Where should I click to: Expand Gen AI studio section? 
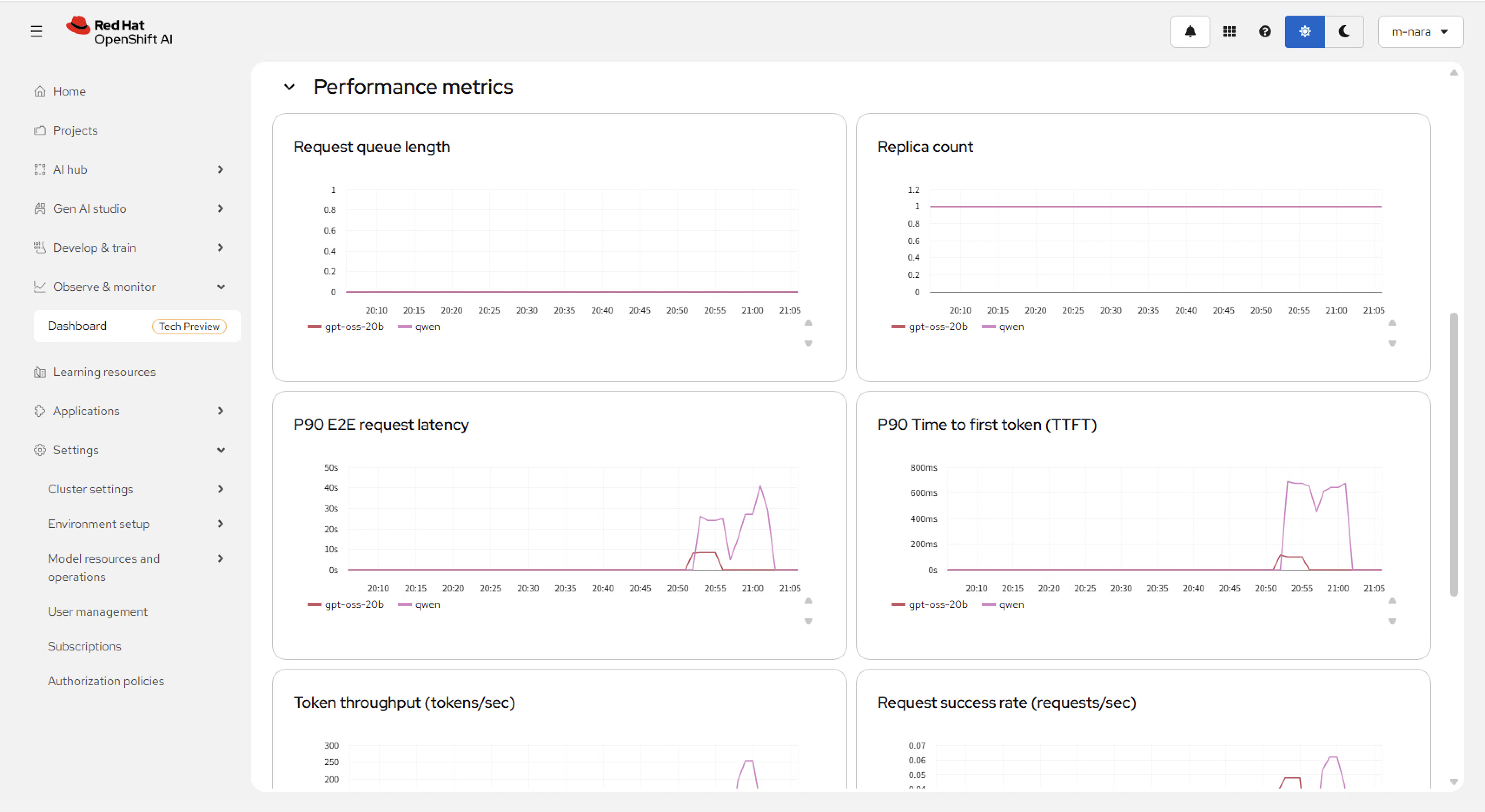(x=130, y=208)
